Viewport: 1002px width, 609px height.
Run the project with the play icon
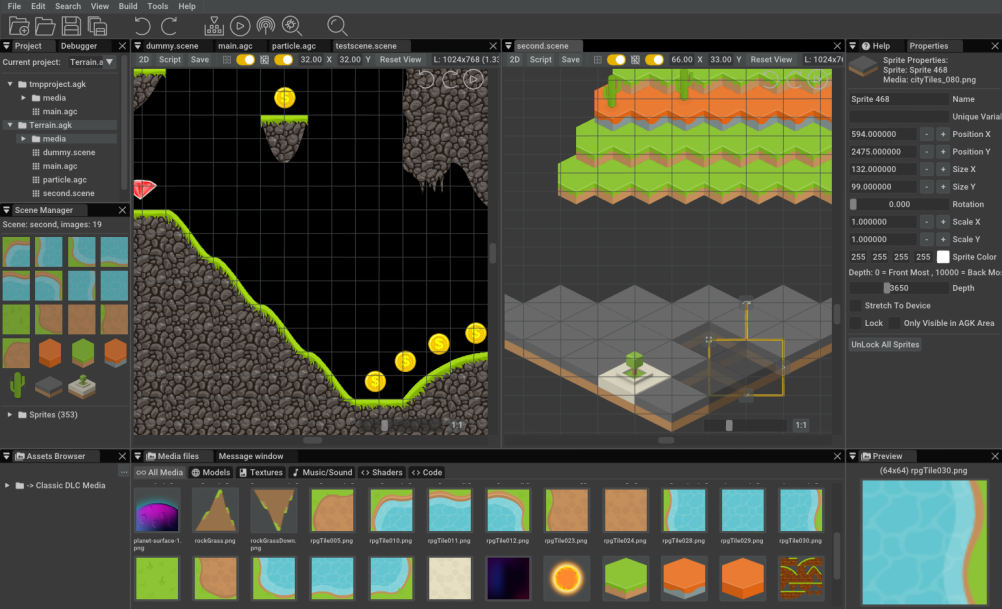(x=240, y=26)
